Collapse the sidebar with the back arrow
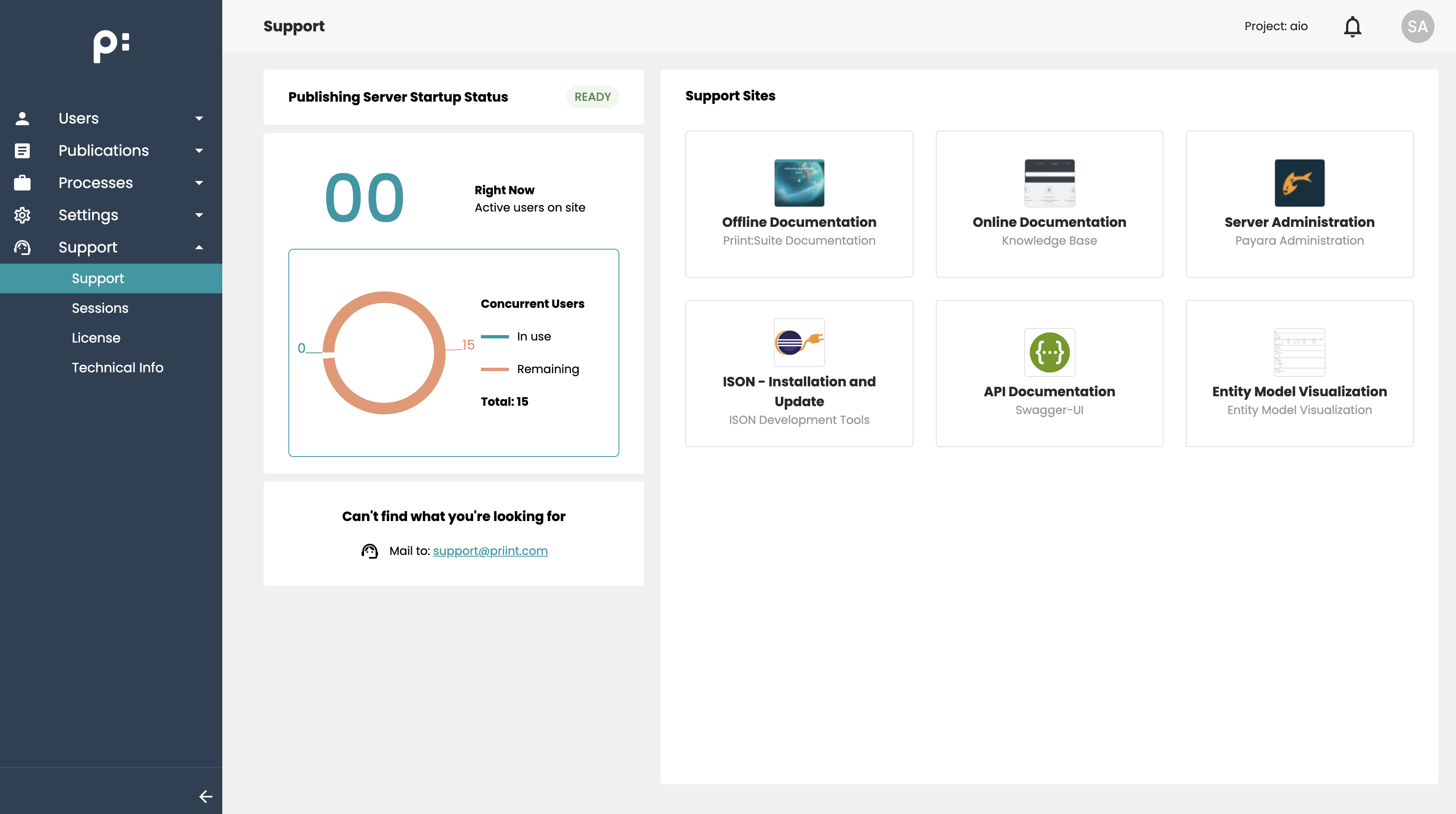Viewport: 1456px width, 814px height. click(206, 797)
